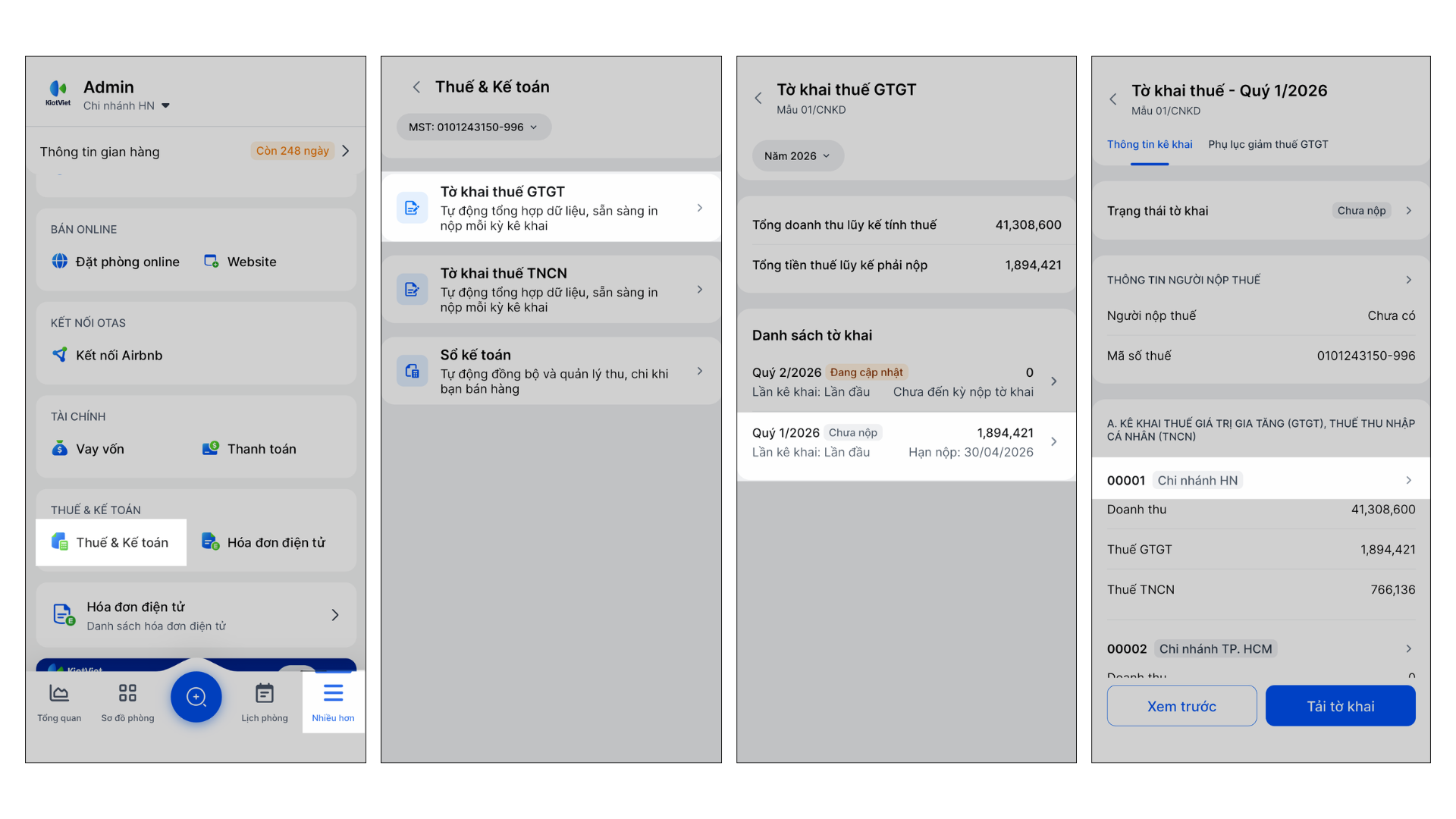Expand the Chi nhánh HN branch dropdown
Viewport: 1456px width, 819px height.
coord(165,105)
